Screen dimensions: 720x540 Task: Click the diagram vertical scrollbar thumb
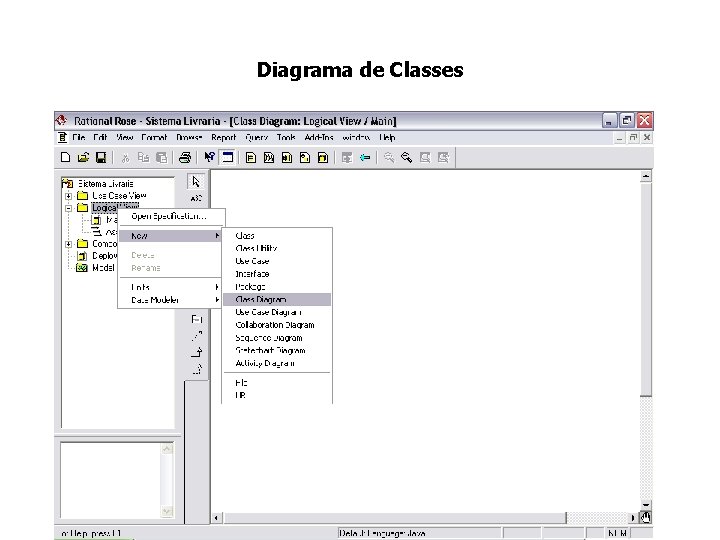pos(646,288)
